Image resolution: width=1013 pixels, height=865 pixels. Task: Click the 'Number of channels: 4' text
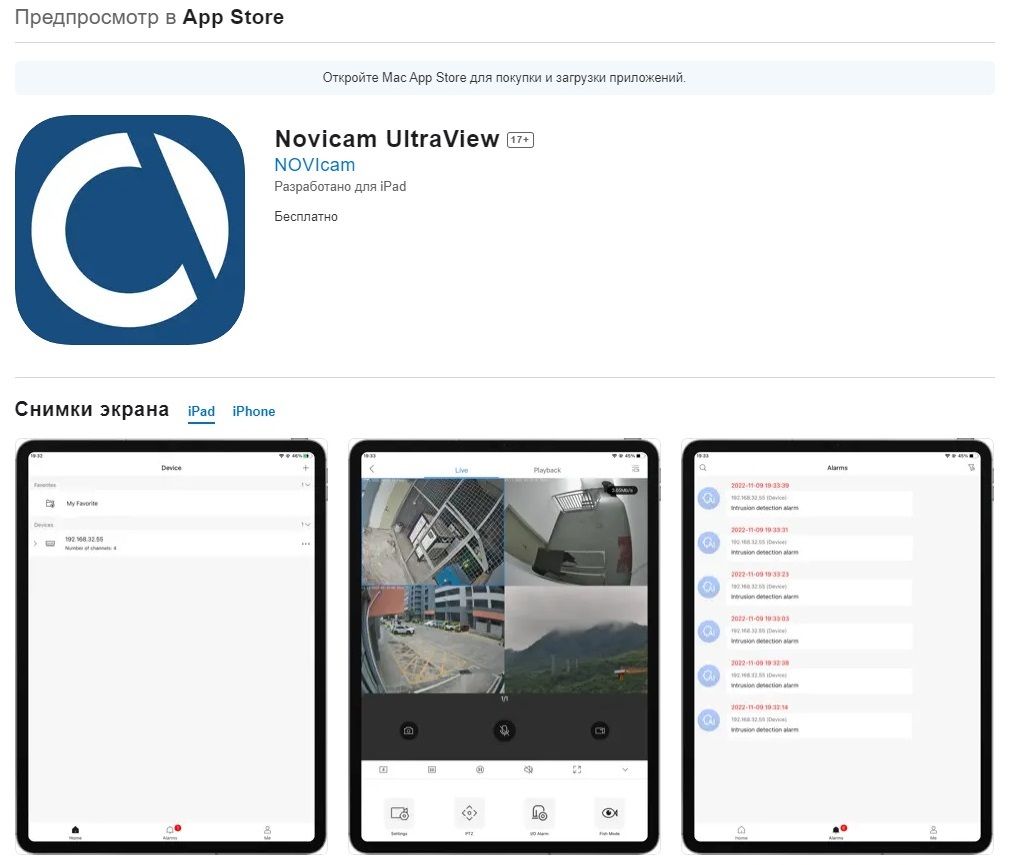90,548
